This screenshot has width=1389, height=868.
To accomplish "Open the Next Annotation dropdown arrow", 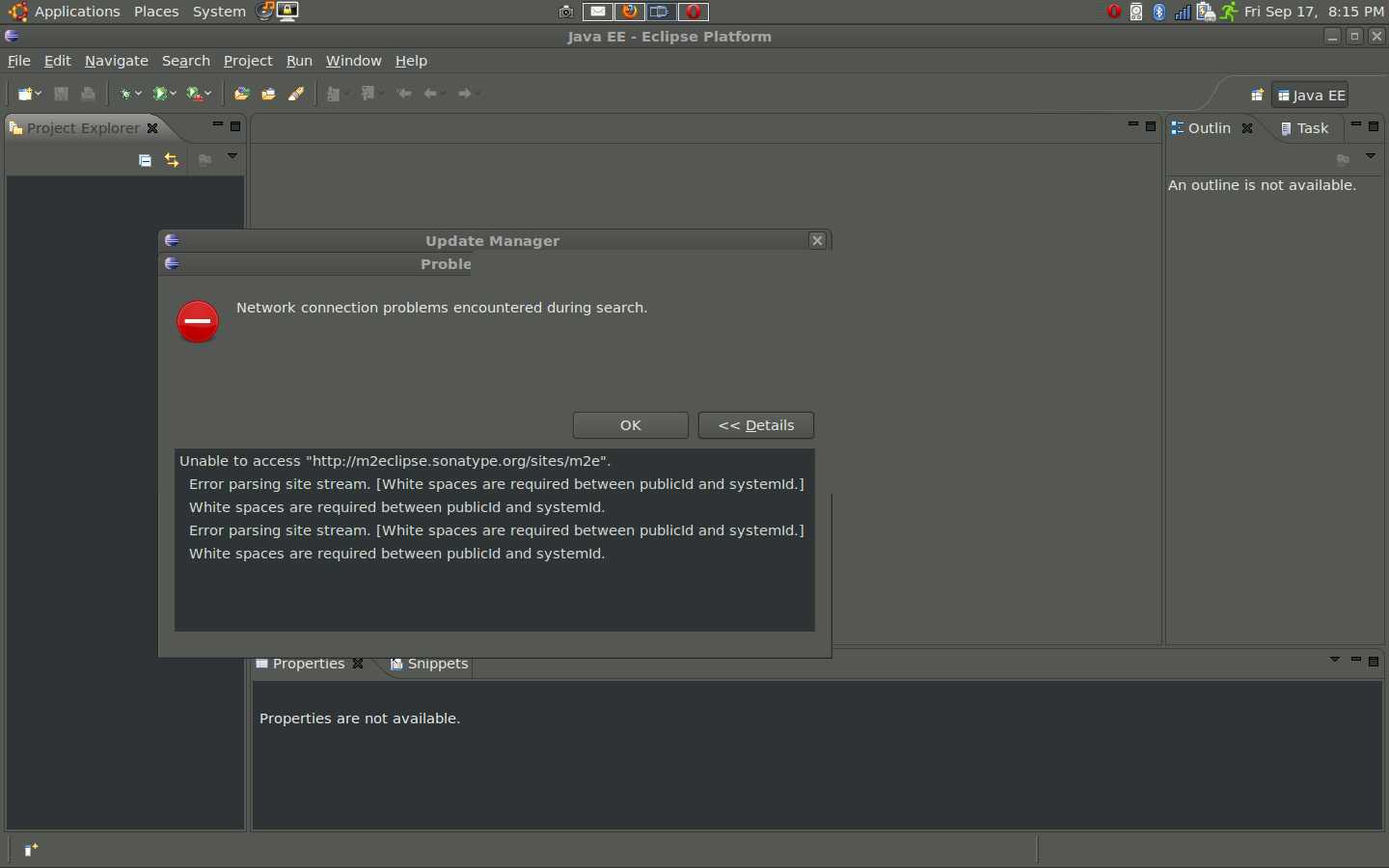I will [346, 94].
